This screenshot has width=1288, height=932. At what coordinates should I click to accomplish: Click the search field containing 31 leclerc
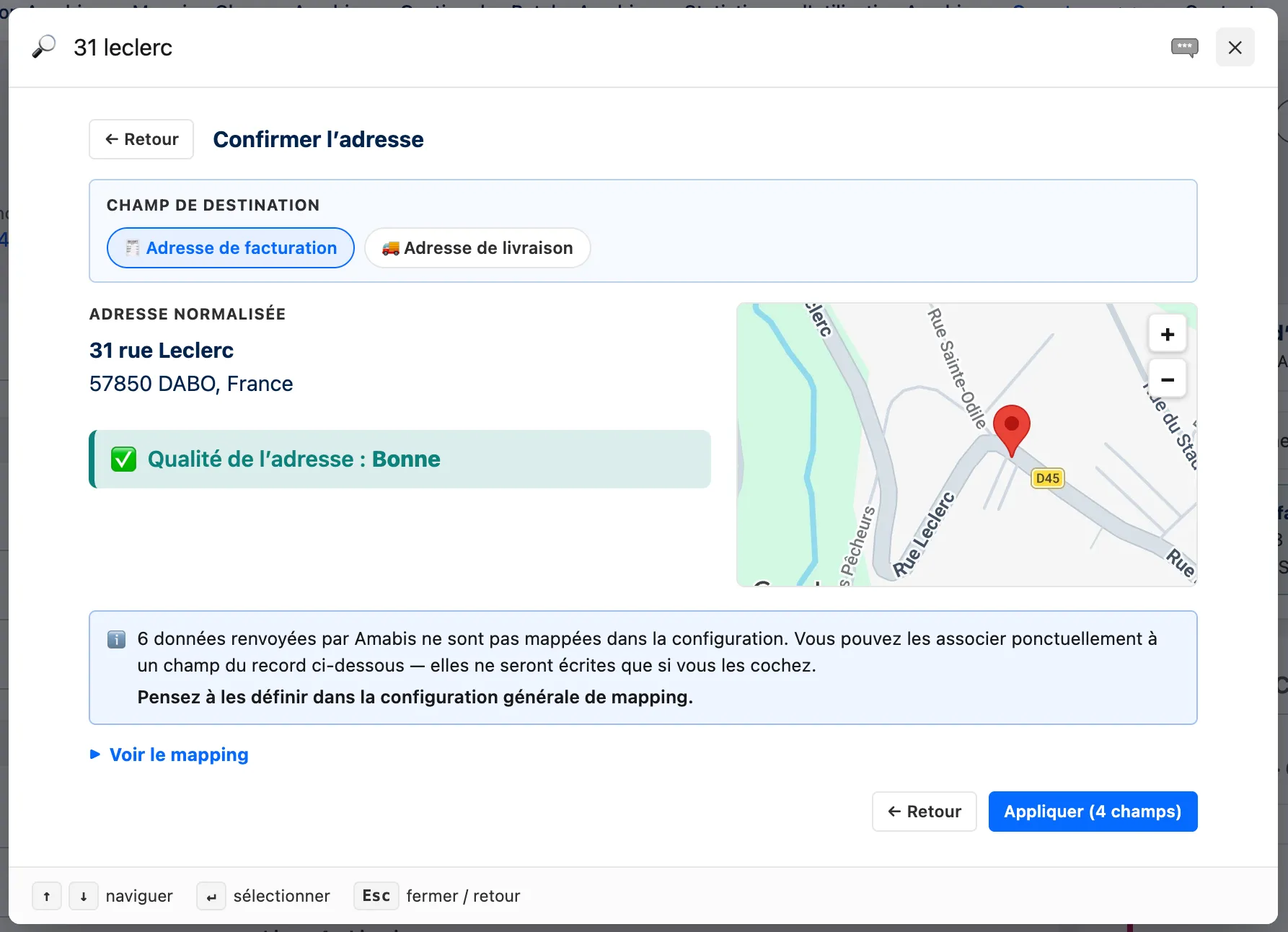613,48
